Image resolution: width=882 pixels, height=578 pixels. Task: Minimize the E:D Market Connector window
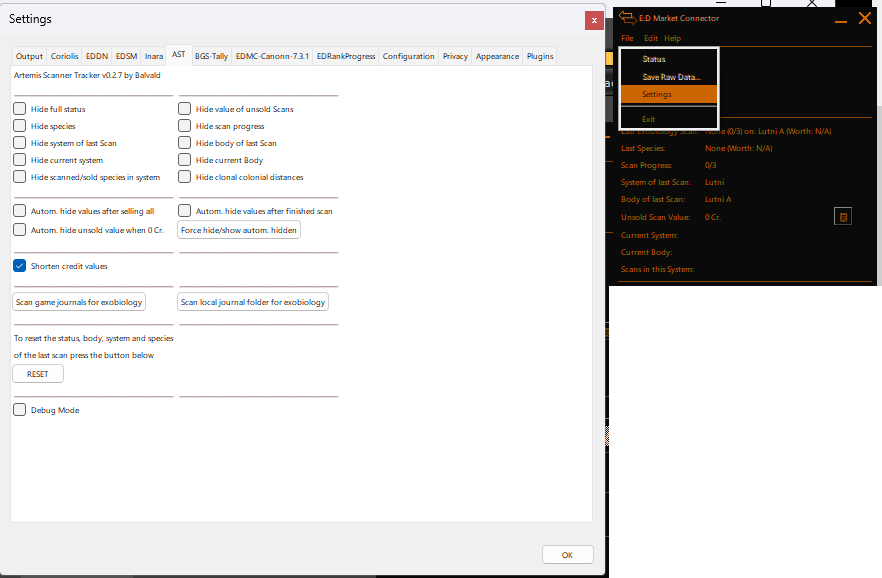point(841,21)
